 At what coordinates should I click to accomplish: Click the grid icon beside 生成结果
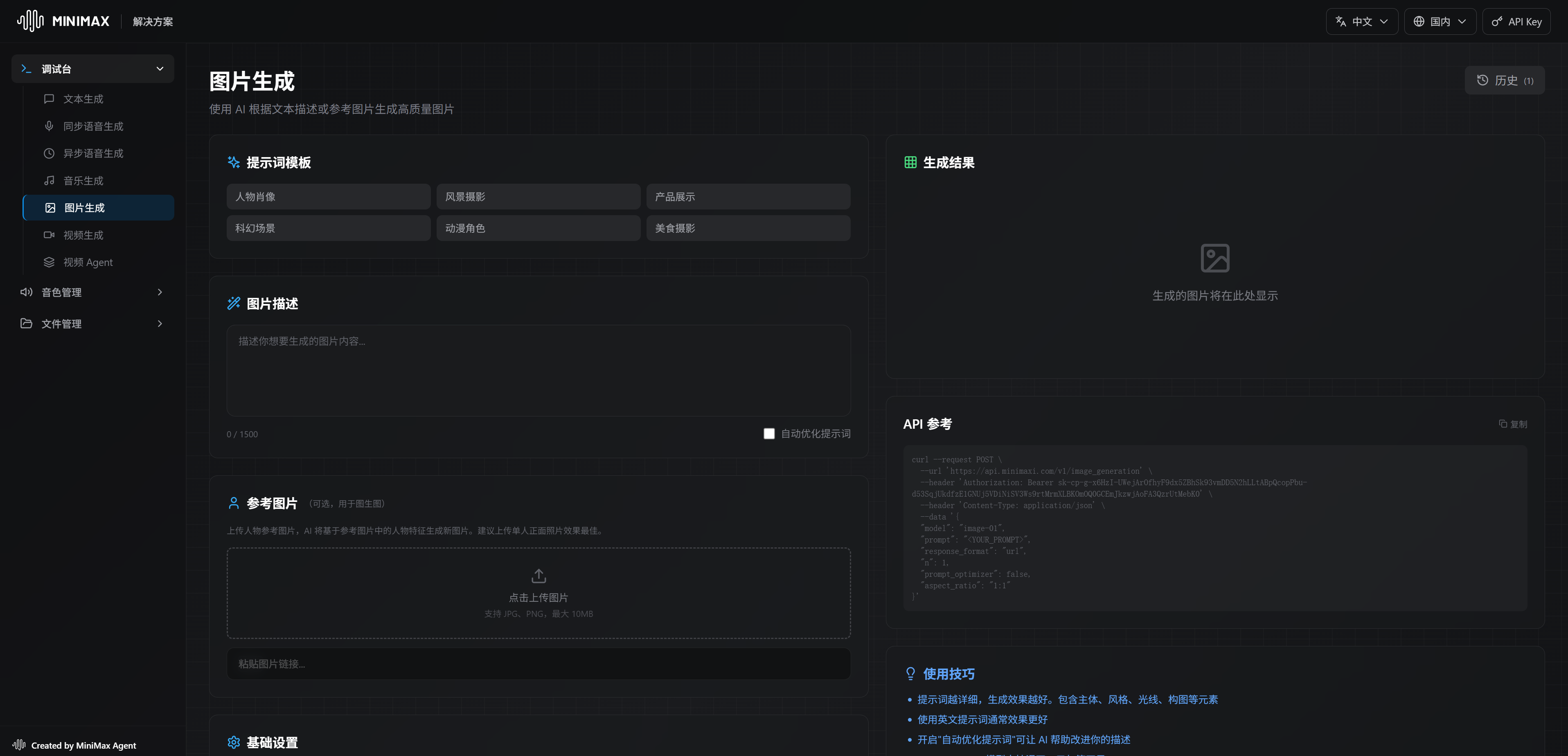910,162
